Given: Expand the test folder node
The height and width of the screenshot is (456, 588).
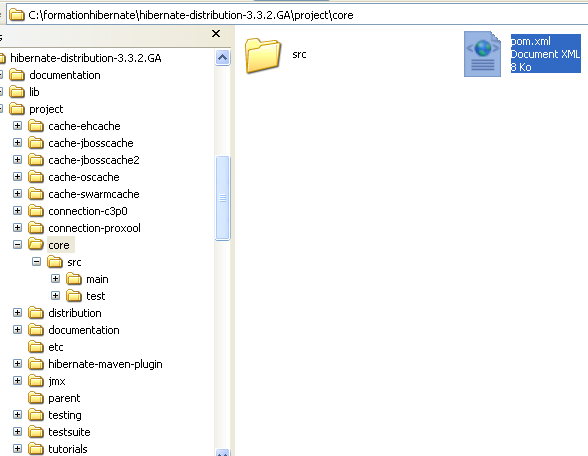Looking at the screenshot, I should point(56,296).
